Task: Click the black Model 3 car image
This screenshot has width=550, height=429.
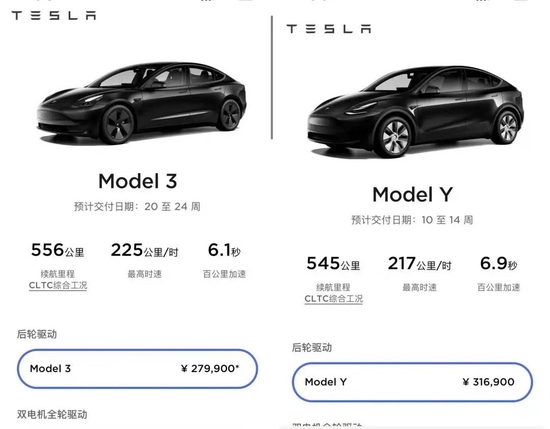Action: (142, 103)
